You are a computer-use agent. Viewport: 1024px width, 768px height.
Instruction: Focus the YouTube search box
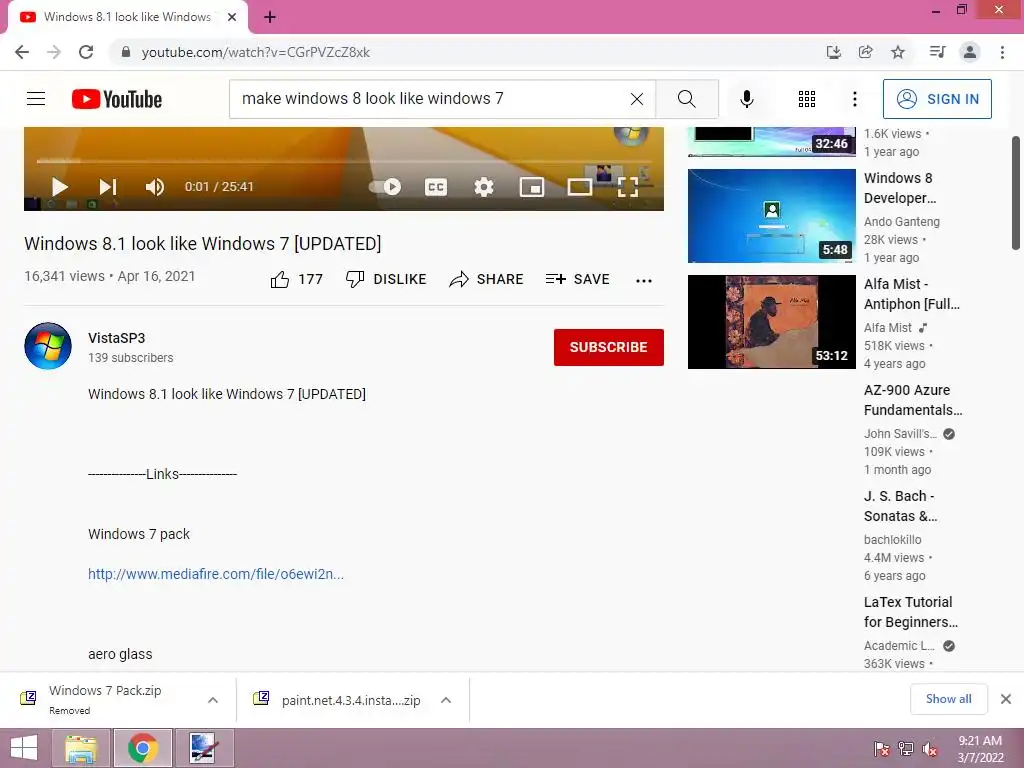click(431, 99)
